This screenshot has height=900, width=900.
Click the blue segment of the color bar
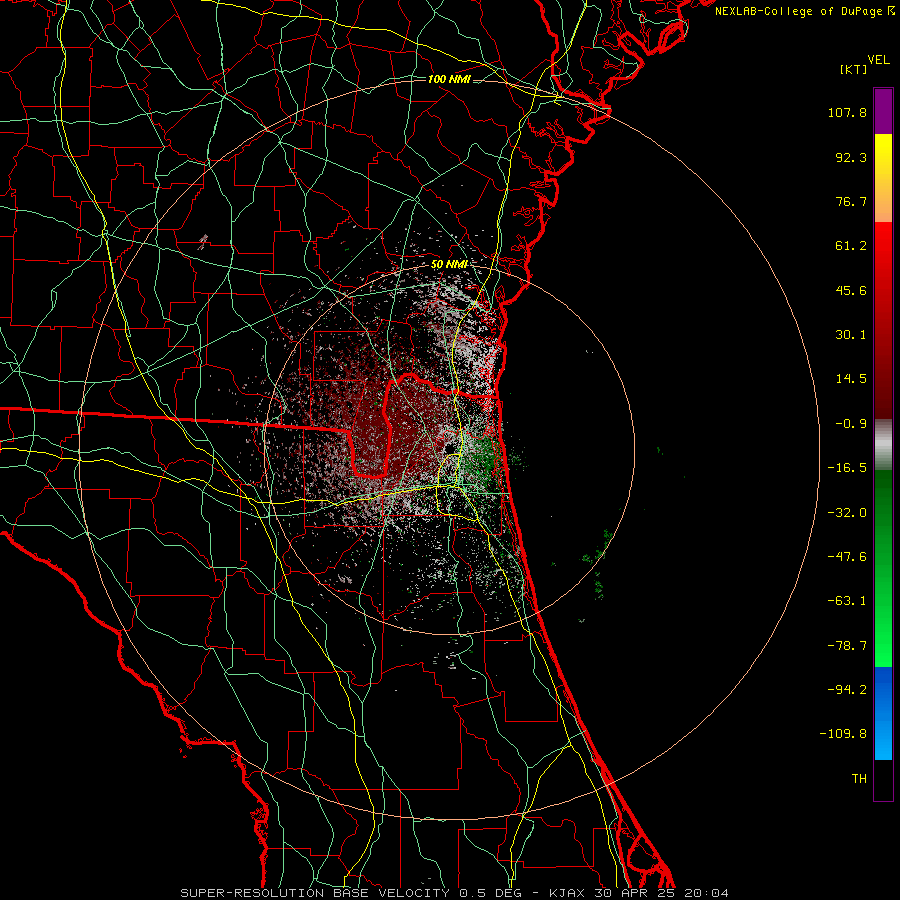883,713
